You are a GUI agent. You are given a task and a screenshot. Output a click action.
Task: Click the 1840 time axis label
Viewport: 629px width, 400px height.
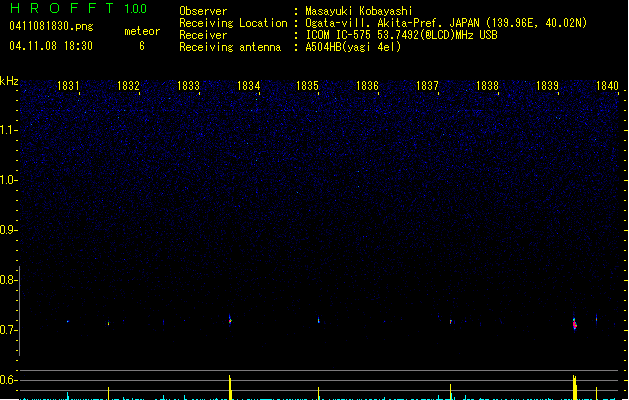[x=607, y=85]
